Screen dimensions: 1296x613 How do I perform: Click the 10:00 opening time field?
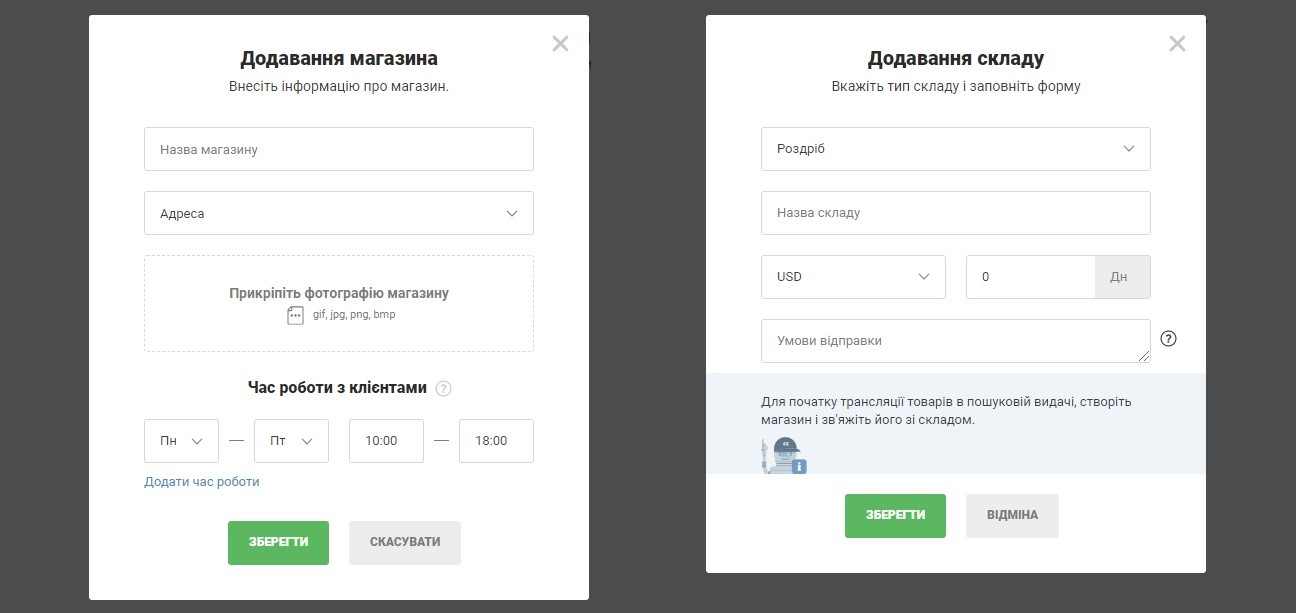(x=386, y=441)
